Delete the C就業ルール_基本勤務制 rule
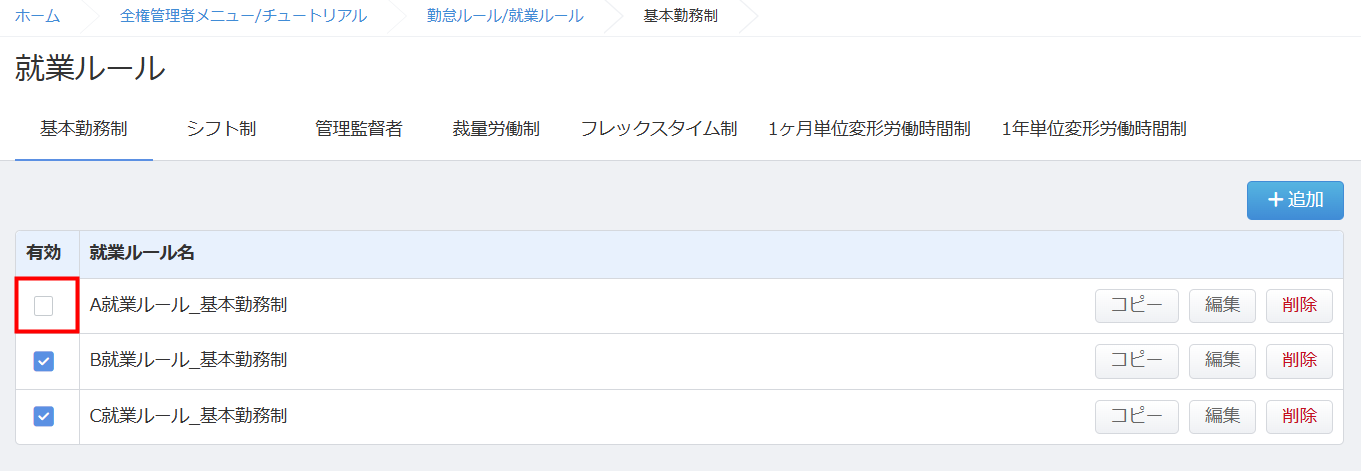Image resolution: width=1361 pixels, height=471 pixels. click(x=1299, y=416)
